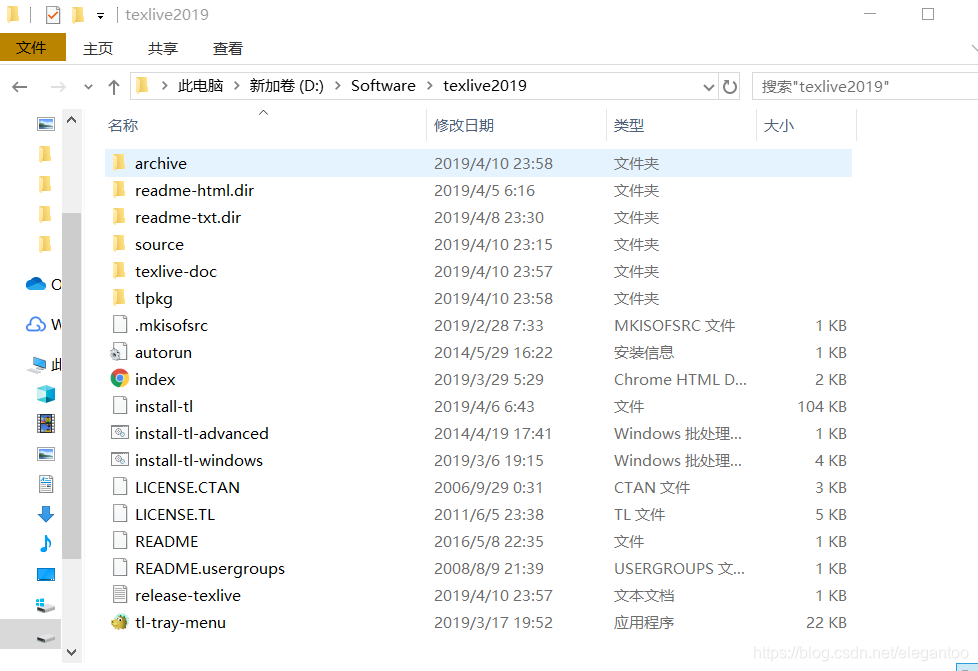Click the This PC computer icon in sidebar
978x671 pixels.
point(39,364)
